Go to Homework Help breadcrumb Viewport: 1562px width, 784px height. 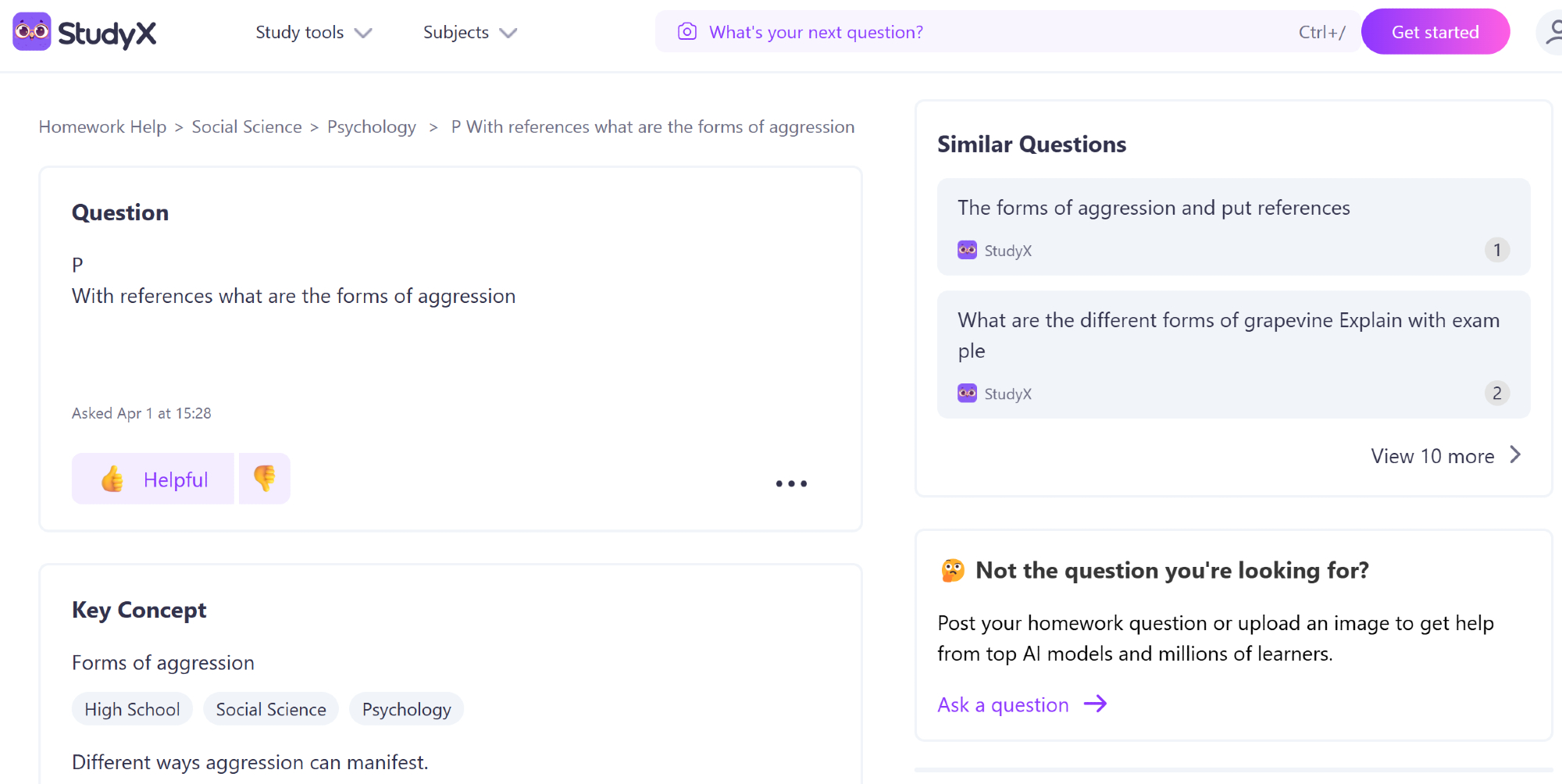102,127
